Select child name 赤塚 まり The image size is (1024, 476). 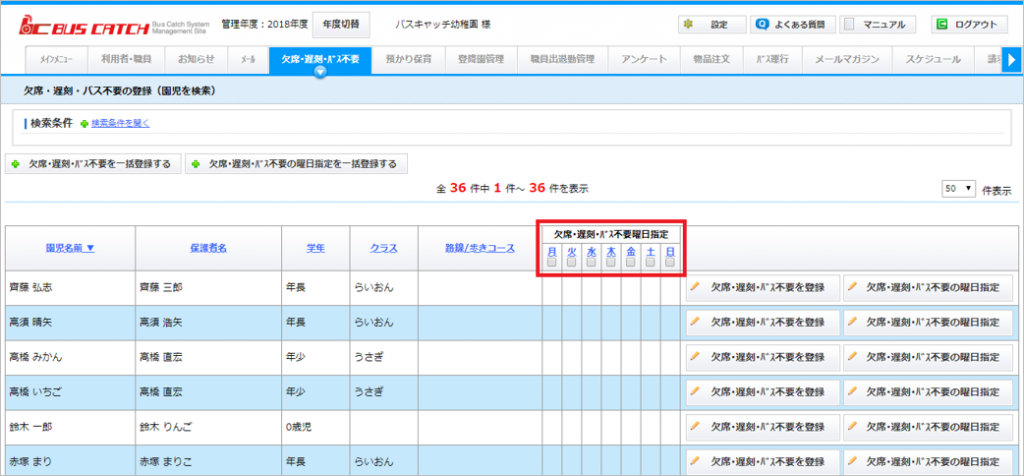click(x=31, y=462)
